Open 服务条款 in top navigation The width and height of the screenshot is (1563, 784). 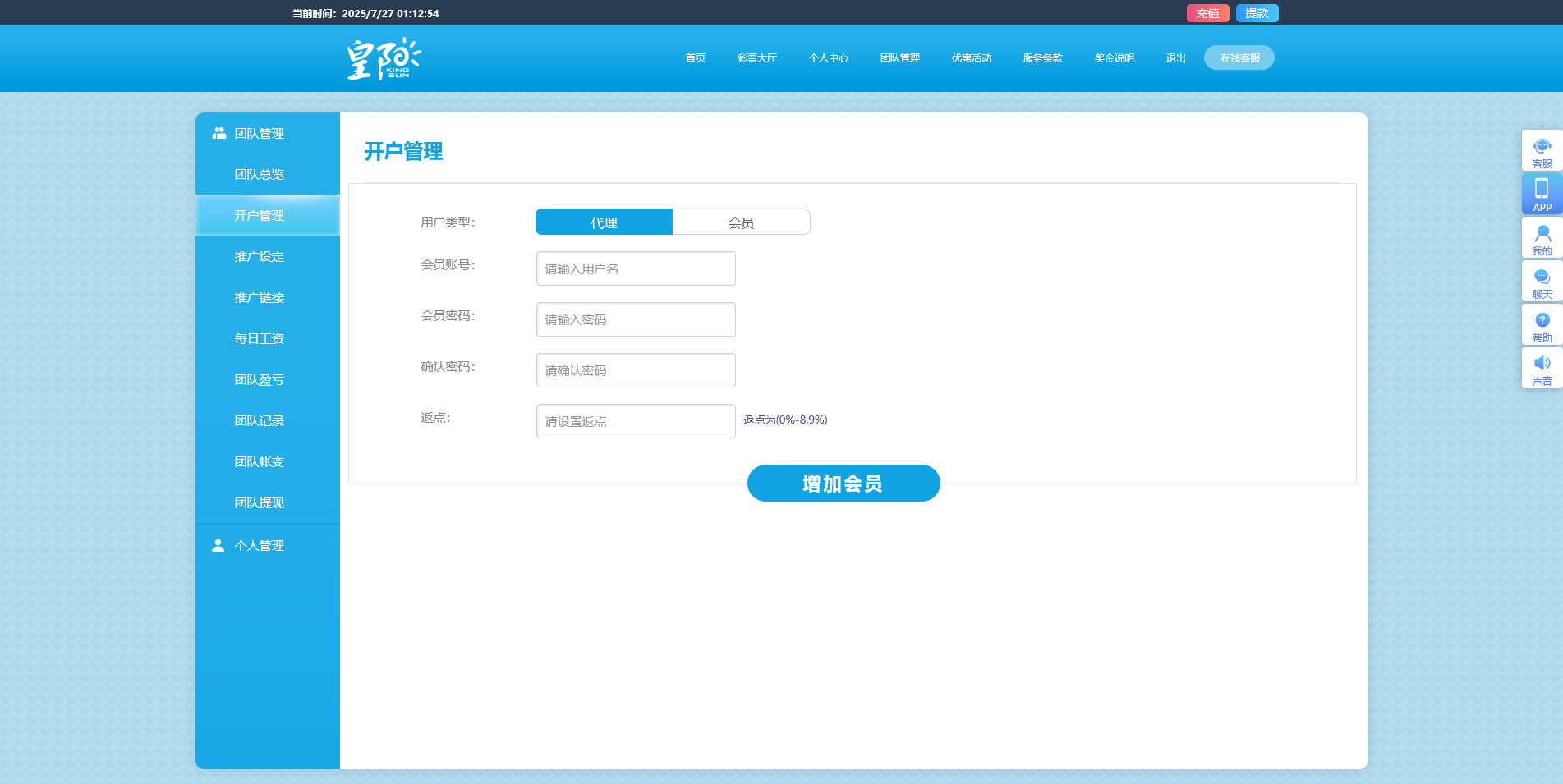pos(1042,58)
